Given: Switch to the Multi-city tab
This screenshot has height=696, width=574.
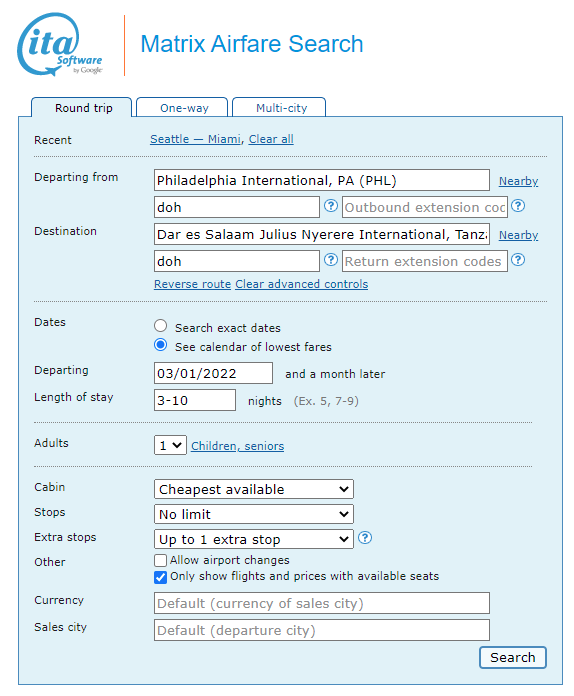Looking at the screenshot, I should (x=279, y=108).
